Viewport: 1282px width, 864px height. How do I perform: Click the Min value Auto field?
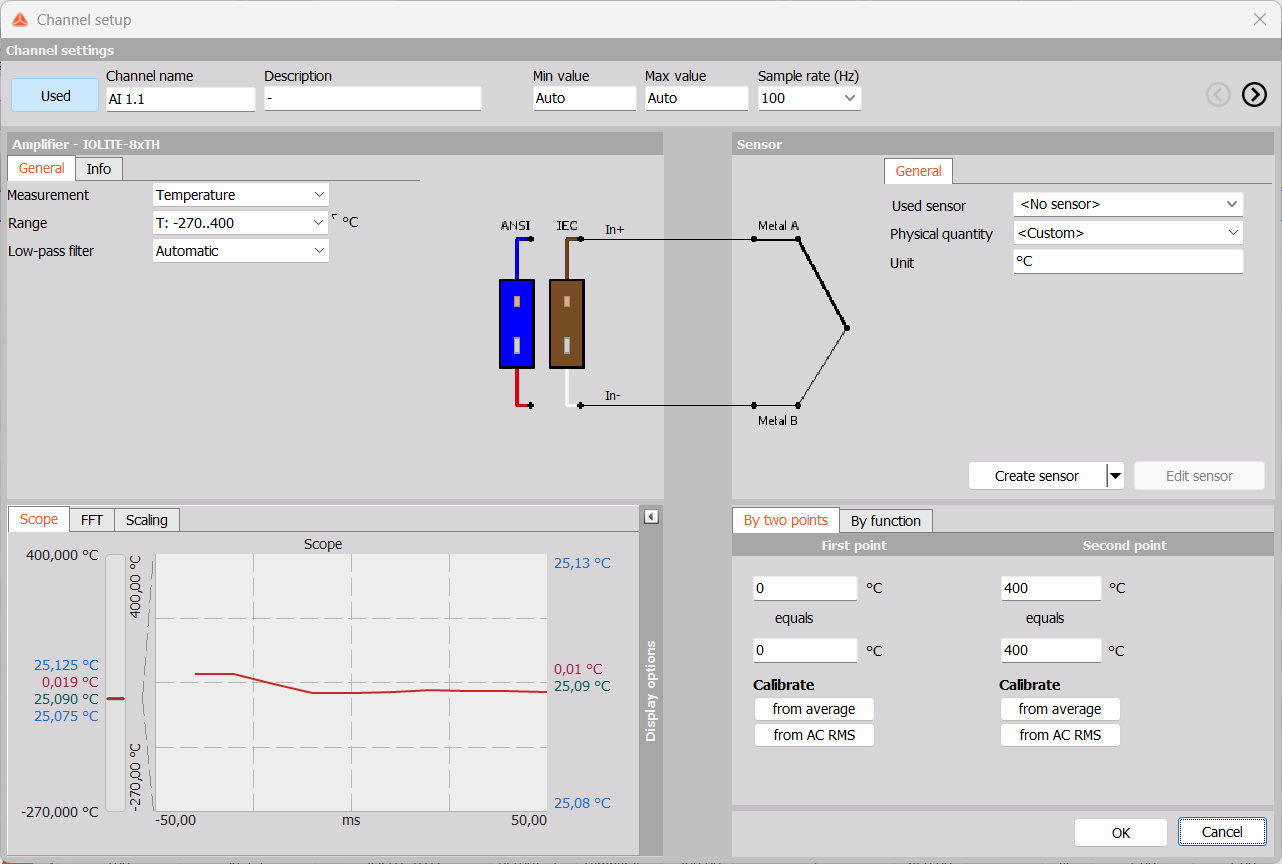click(x=584, y=98)
